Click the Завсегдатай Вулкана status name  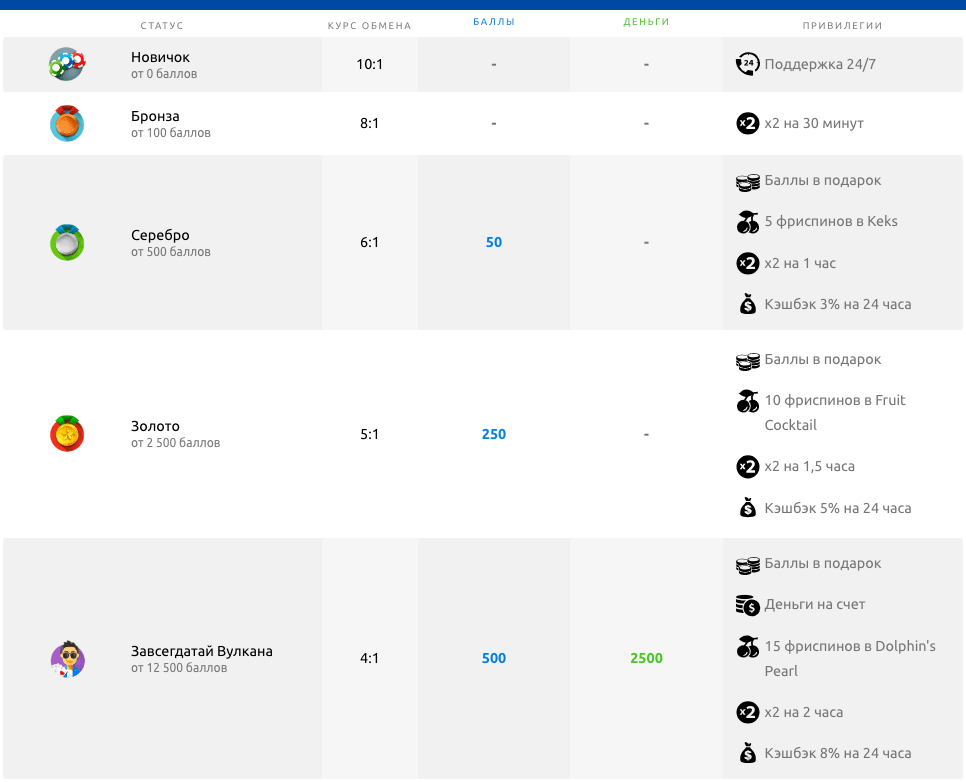pos(201,651)
